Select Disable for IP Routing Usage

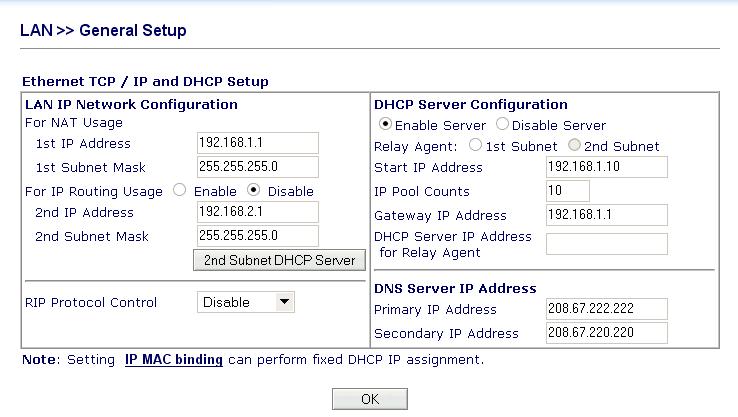[x=253, y=190]
